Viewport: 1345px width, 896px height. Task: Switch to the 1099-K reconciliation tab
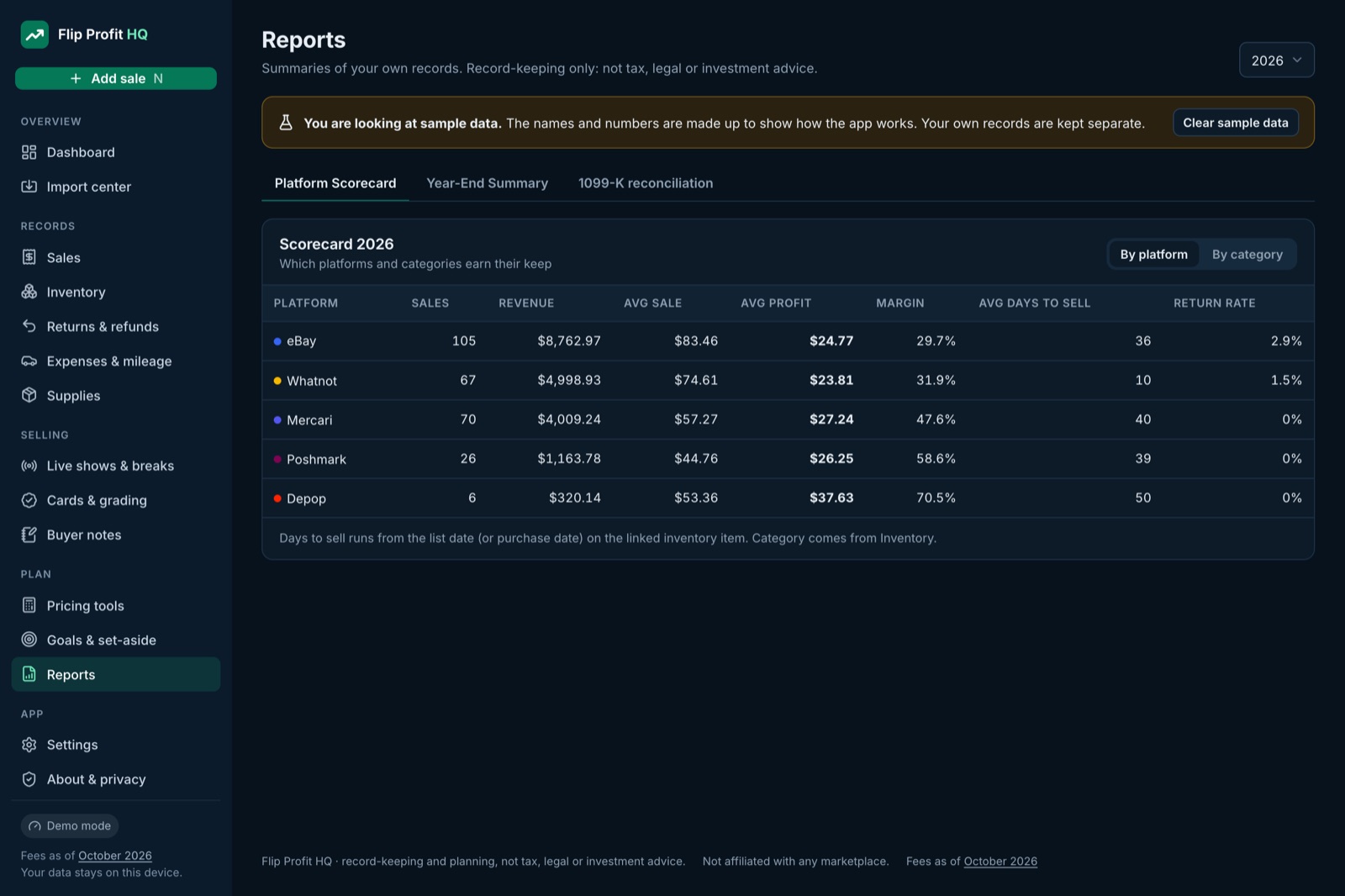point(646,183)
